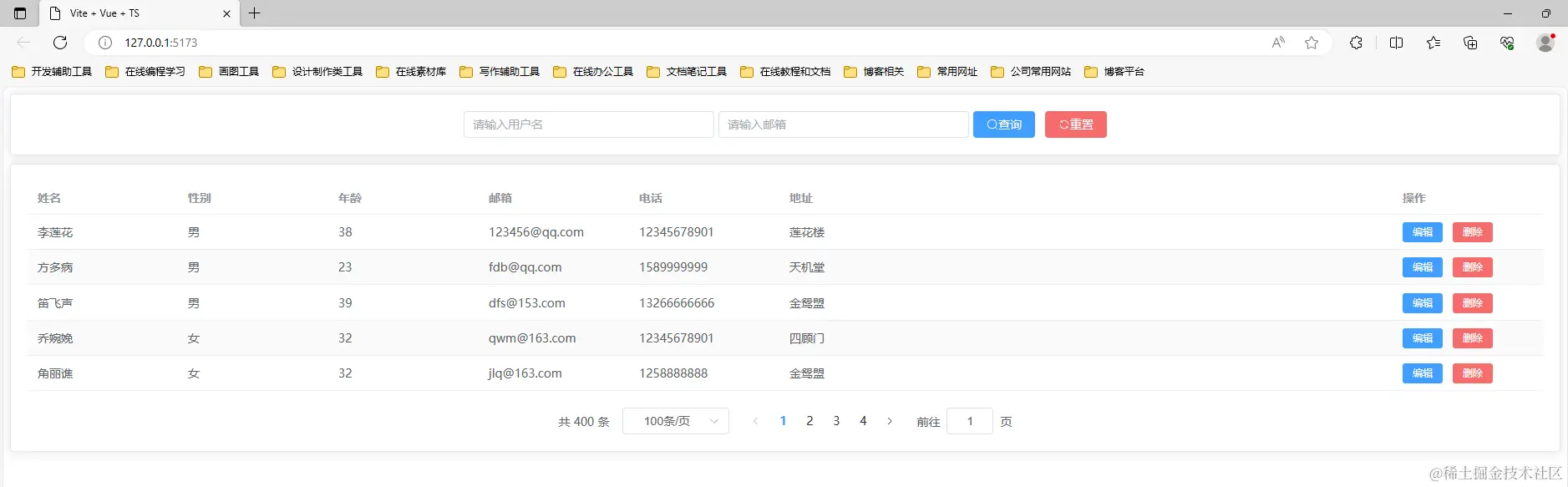1568x487 pixels.
Task: Click the read aloud icon
Action: (x=1278, y=43)
